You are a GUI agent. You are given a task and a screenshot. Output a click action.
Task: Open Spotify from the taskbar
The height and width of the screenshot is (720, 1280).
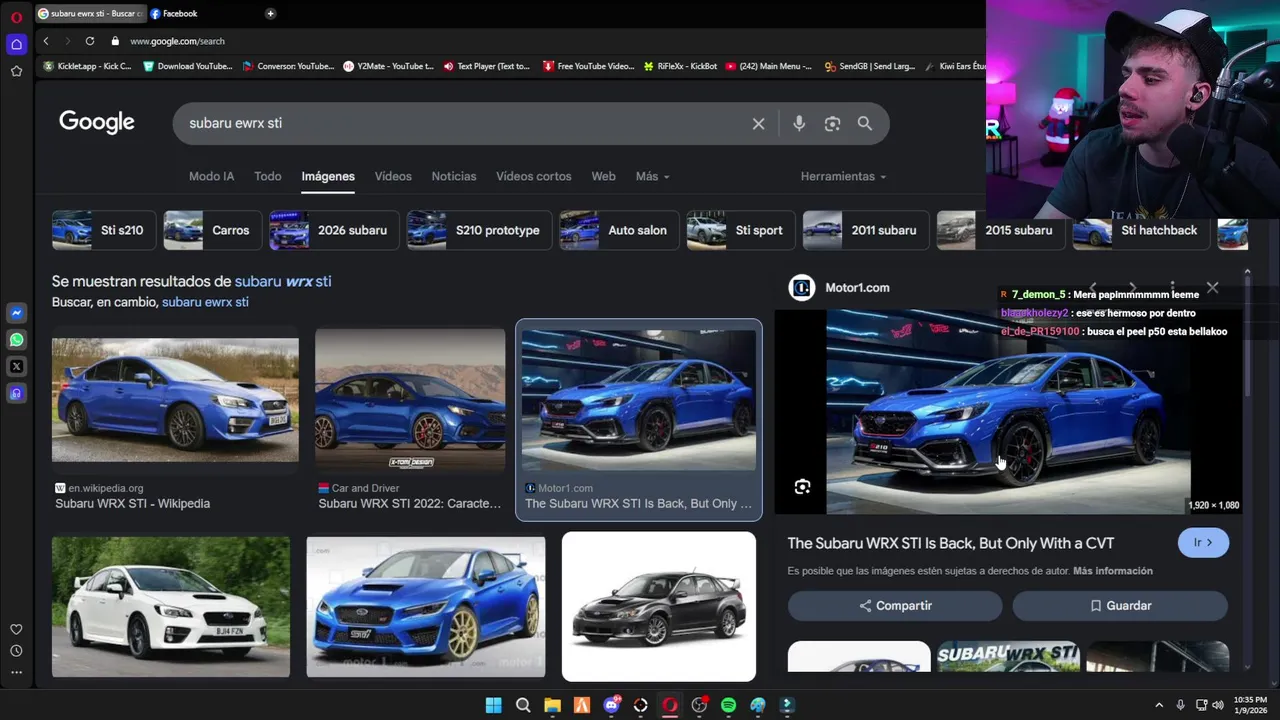(x=728, y=705)
